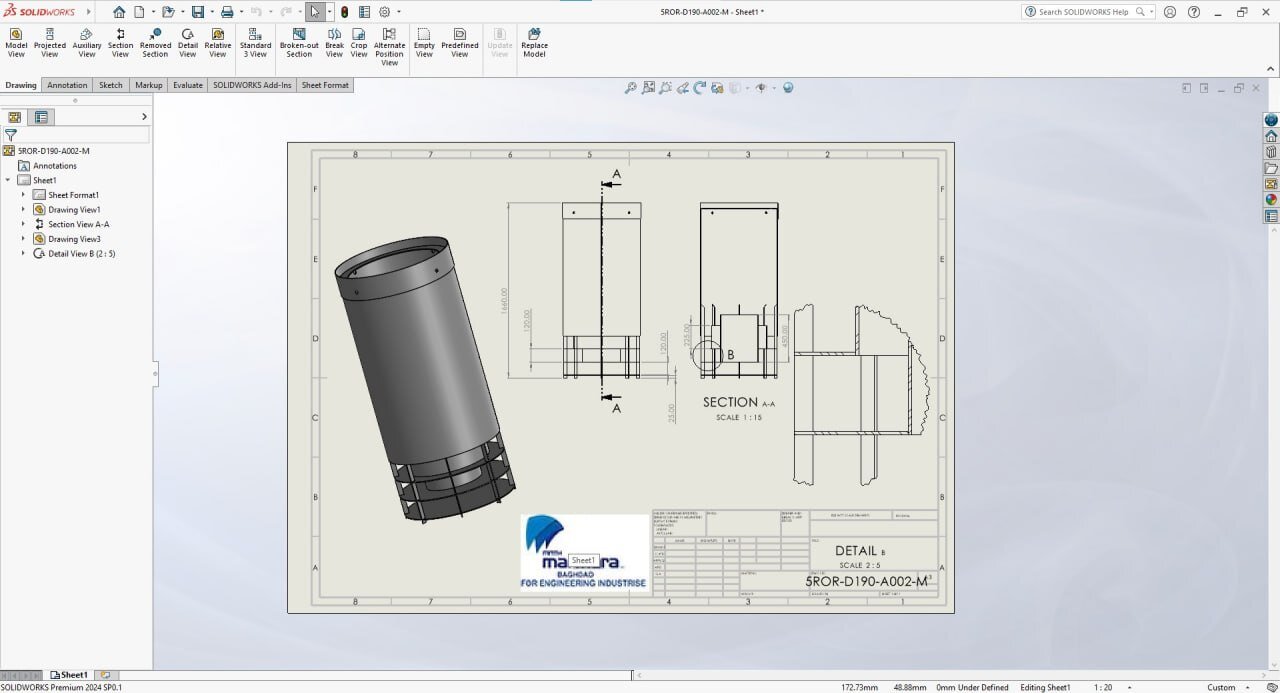Expand Section View A-A in tree

23,224
